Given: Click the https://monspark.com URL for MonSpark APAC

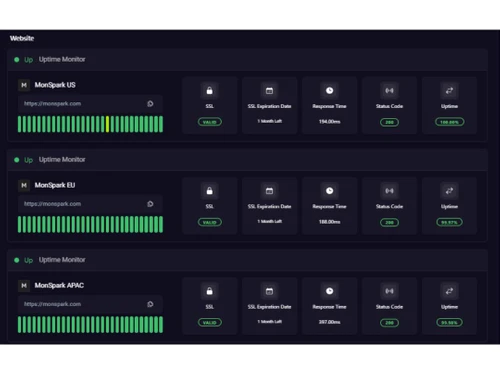Looking at the screenshot, I should 52,304.
